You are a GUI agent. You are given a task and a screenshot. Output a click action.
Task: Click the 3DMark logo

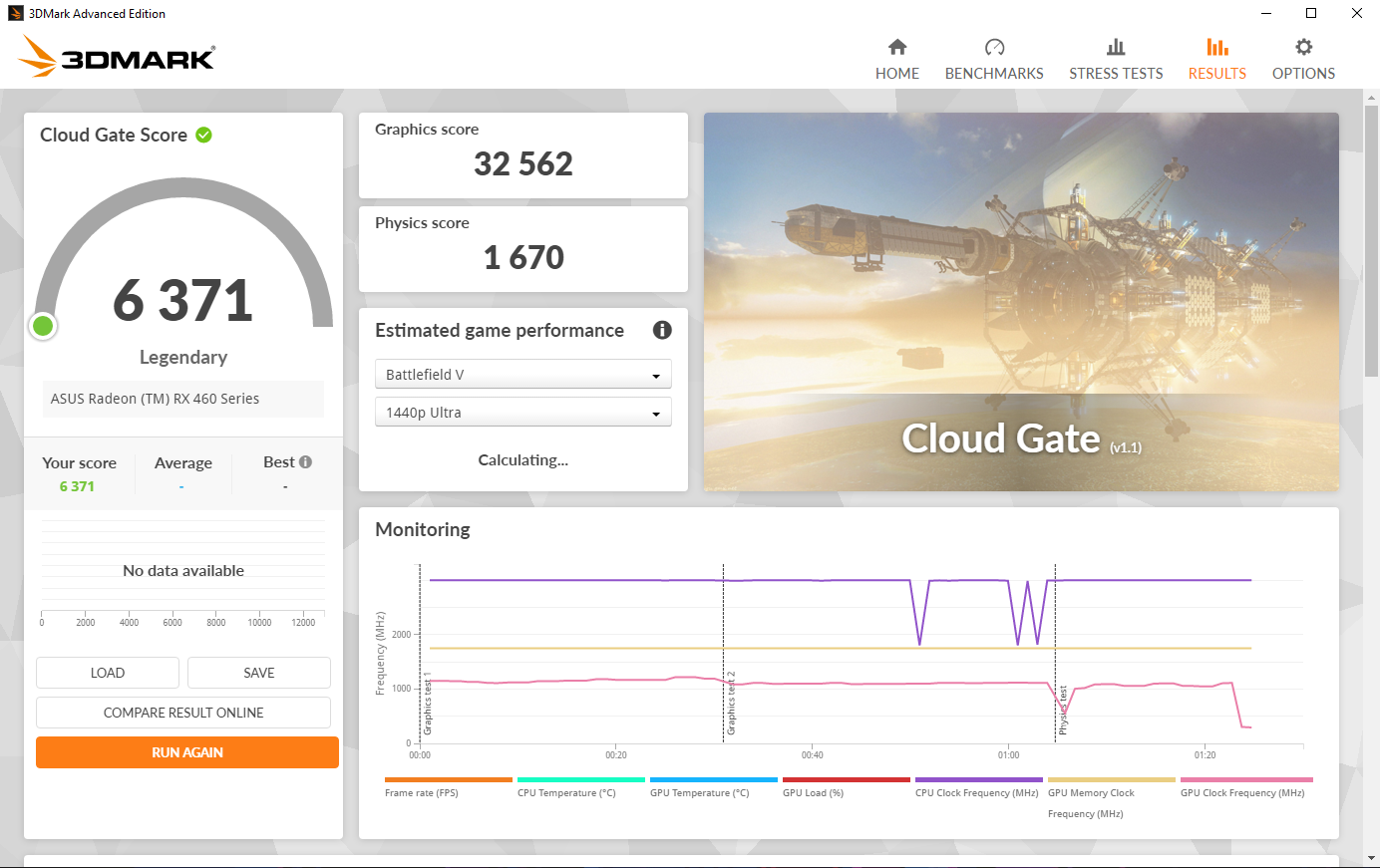[x=117, y=57]
